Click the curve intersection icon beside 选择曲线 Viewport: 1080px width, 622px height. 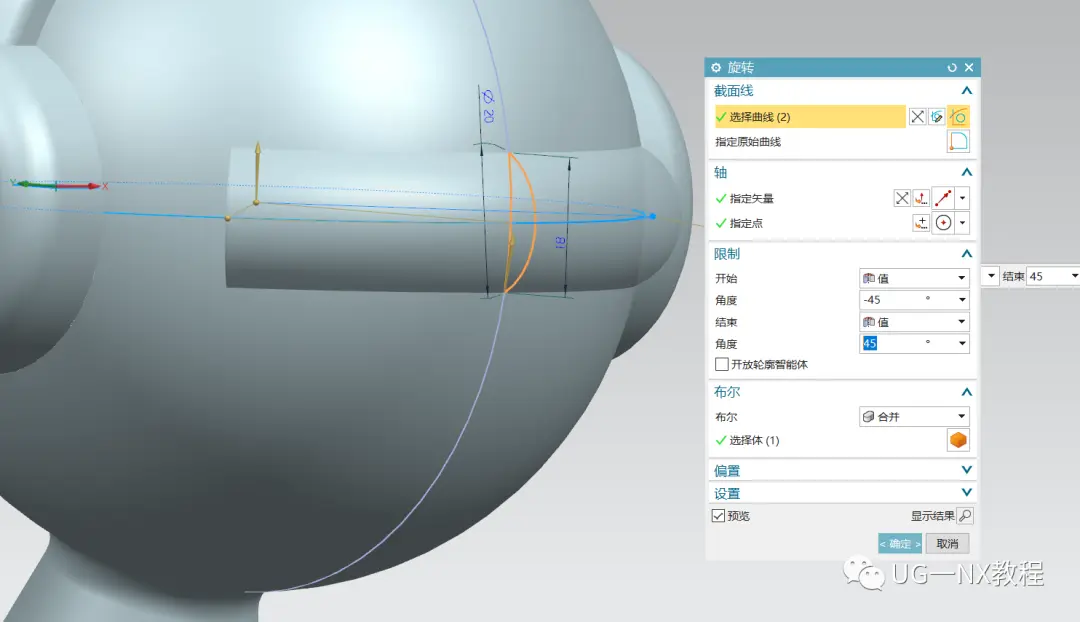tap(917, 117)
